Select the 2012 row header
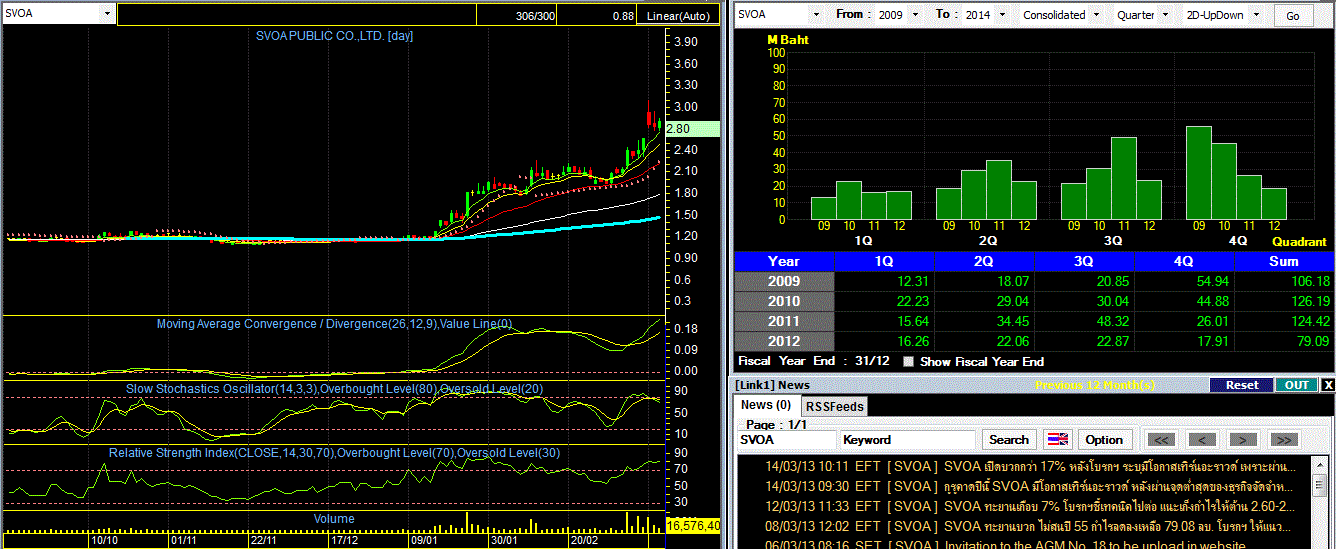 (783, 341)
